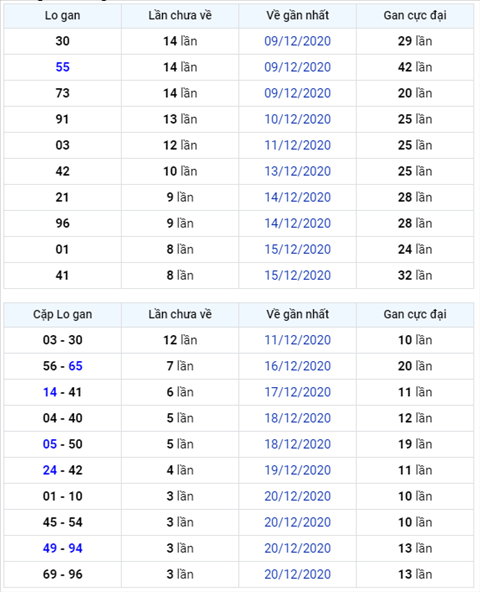
Task: Open blue number 24 in pair 24 - 42
Action: pyautogui.click(x=50, y=470)
